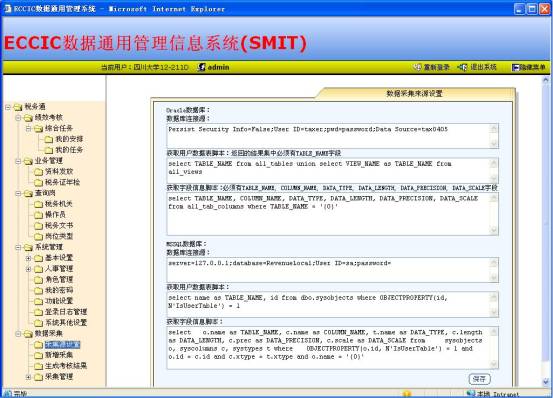The height and width of the screenshot is (398, 553).
Task: Collapse the 查询类 tree node
Action: [18, 193]
